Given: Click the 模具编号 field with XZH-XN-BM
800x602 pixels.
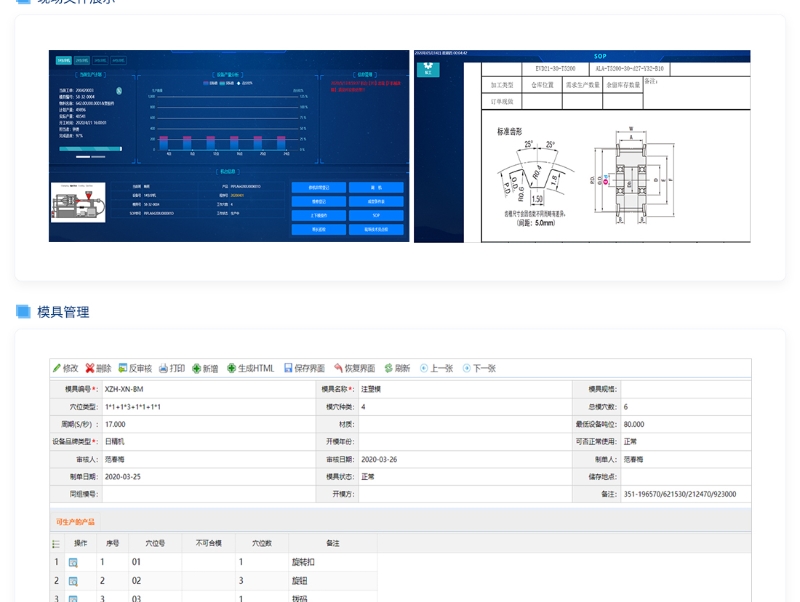Looking at the screenshot, I should click(x=208, y=389).
